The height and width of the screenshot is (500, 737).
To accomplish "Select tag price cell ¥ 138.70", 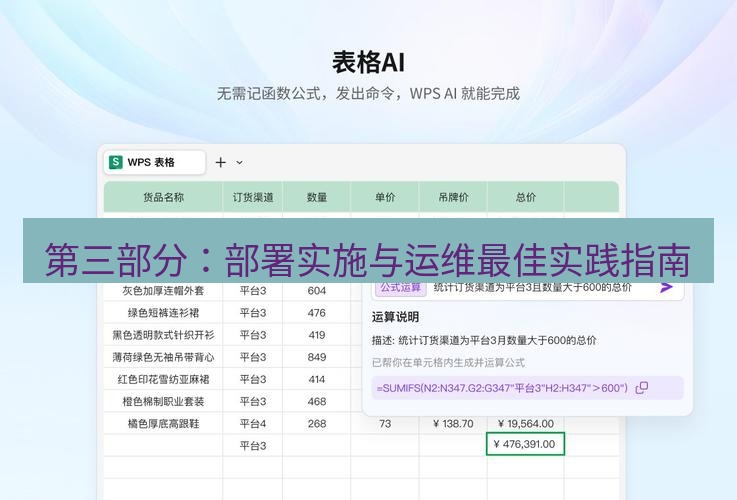I will click(x=453, y=424).
